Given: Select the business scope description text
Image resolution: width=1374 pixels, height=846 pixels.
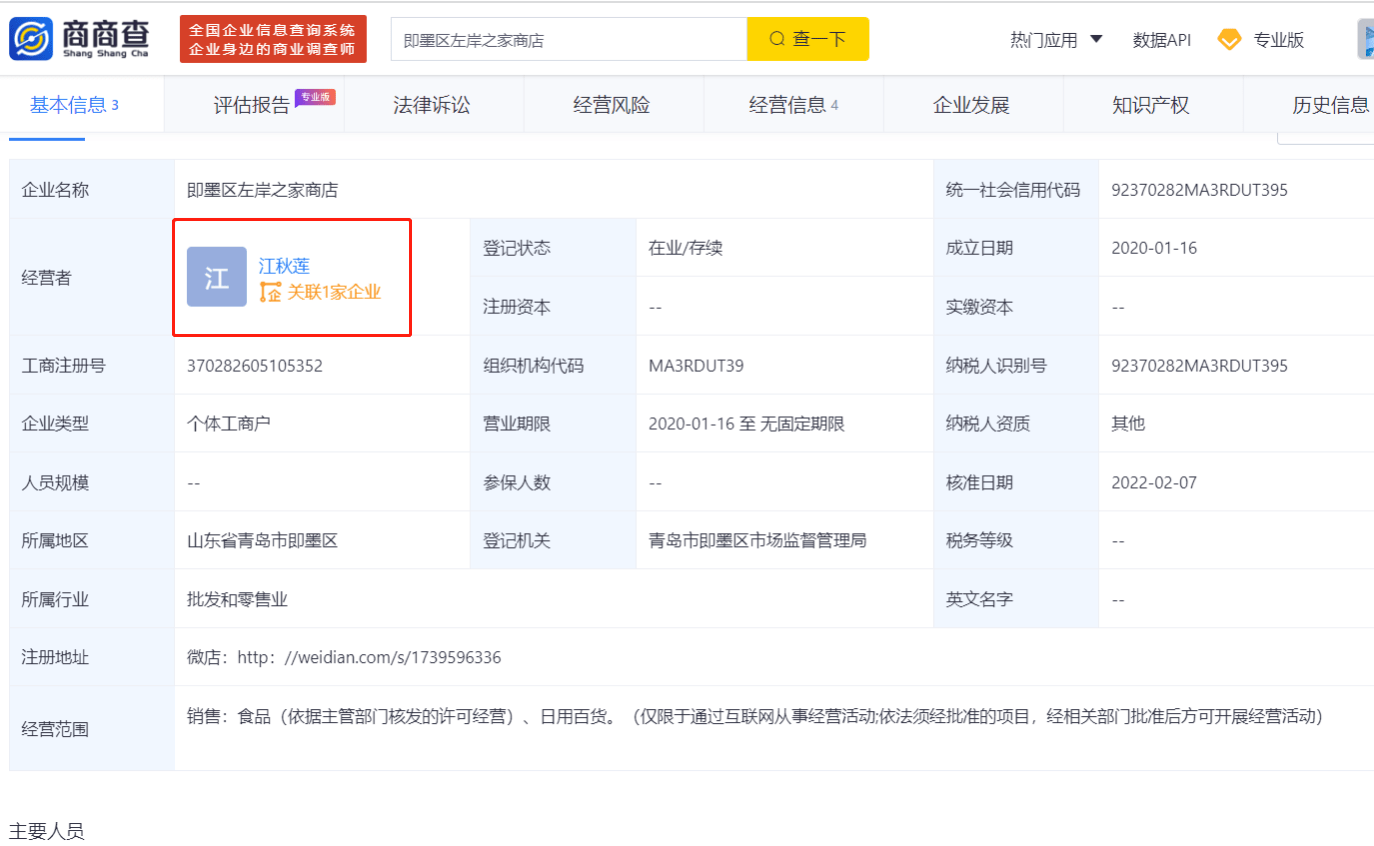Looking at the screenshot, I should [x=755, y=716].
